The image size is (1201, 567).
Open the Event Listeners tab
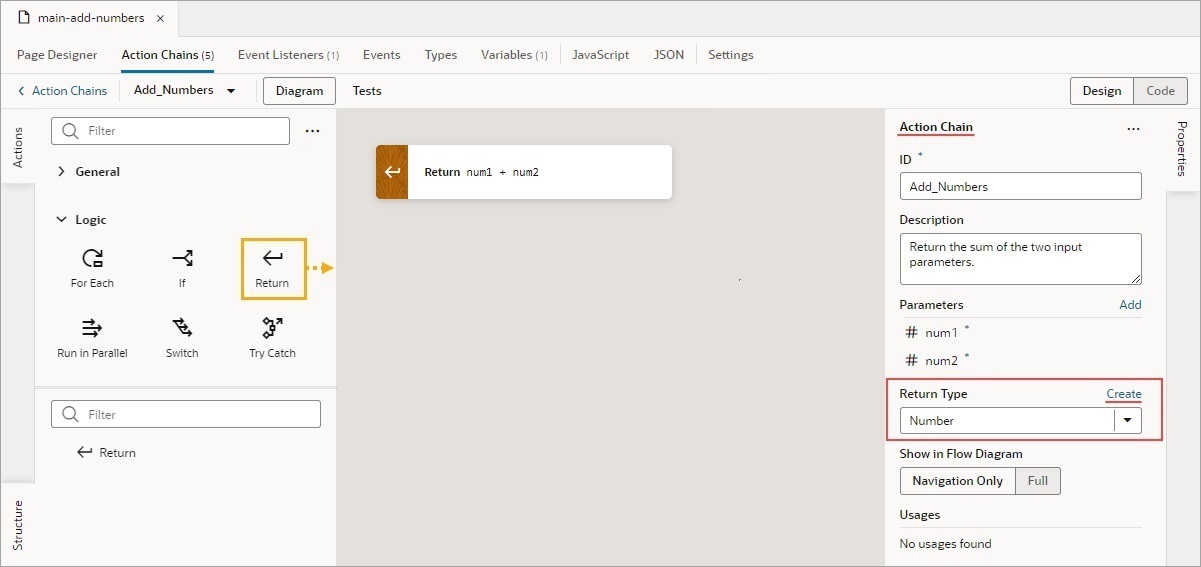(x=288, y=55)
